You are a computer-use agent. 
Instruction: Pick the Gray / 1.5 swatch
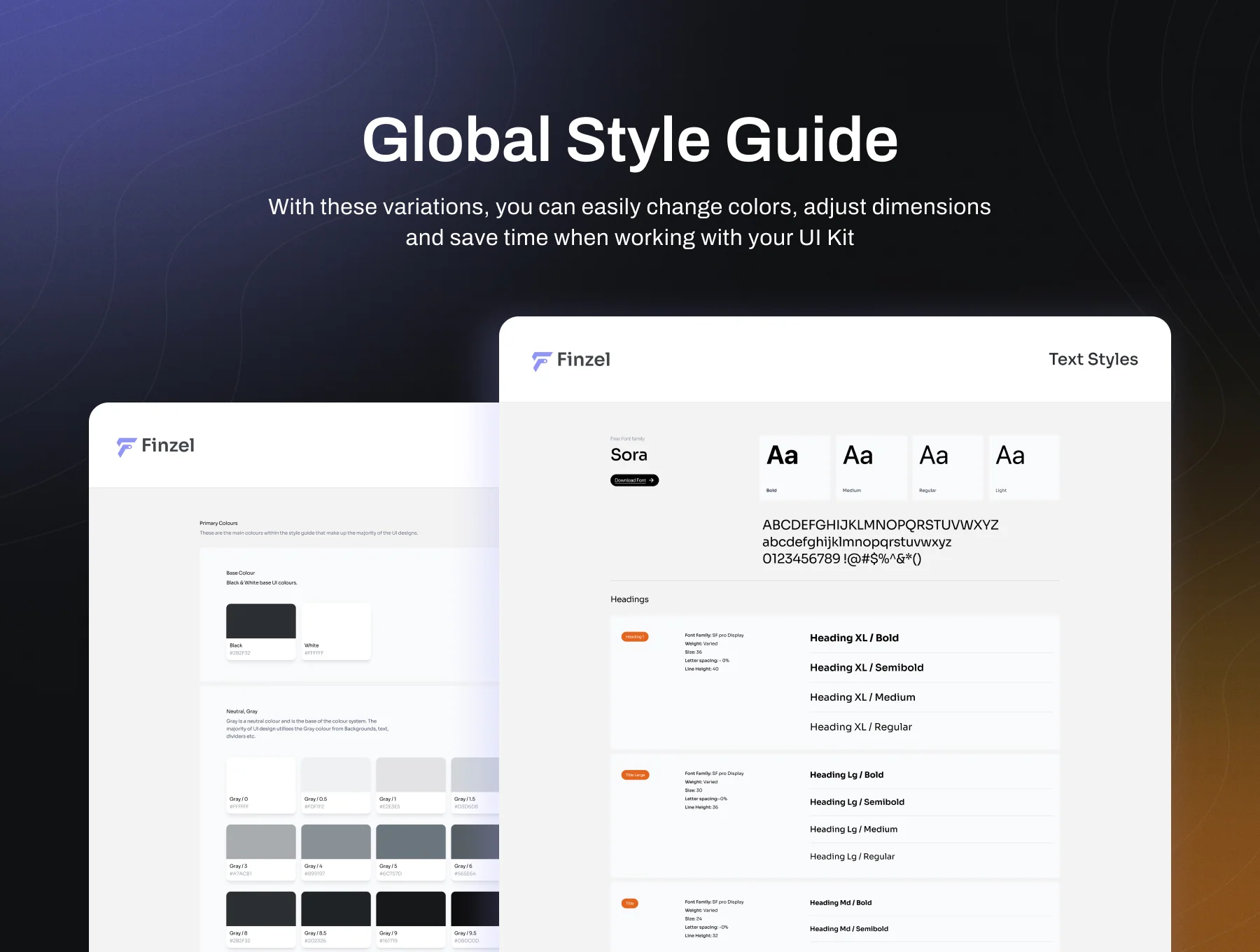(x=475, y=785)
